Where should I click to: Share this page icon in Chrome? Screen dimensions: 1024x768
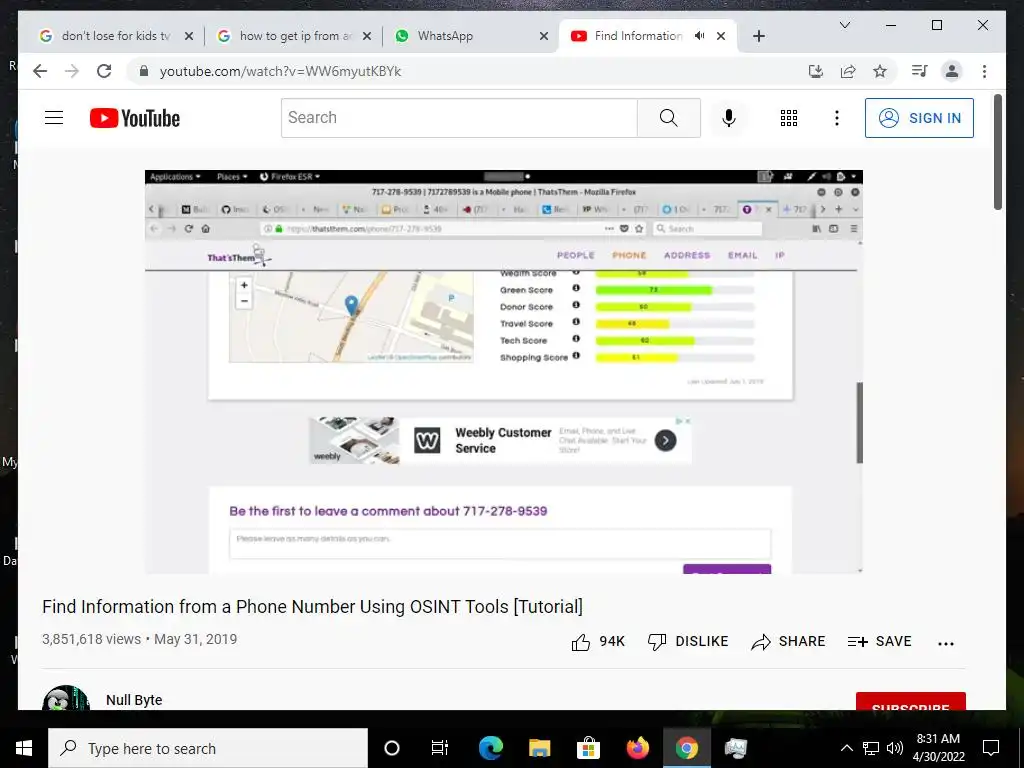tap(848, 71)
